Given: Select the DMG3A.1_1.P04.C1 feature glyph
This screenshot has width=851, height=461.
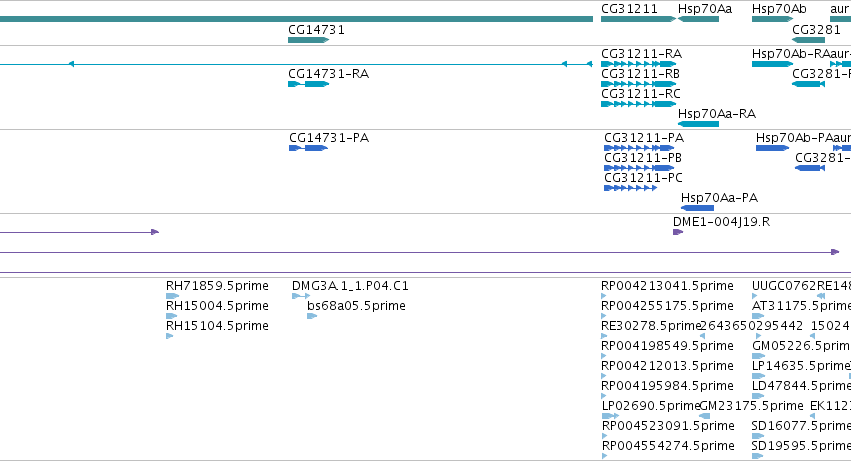Looking at the screenshot, I should [301, 296].
